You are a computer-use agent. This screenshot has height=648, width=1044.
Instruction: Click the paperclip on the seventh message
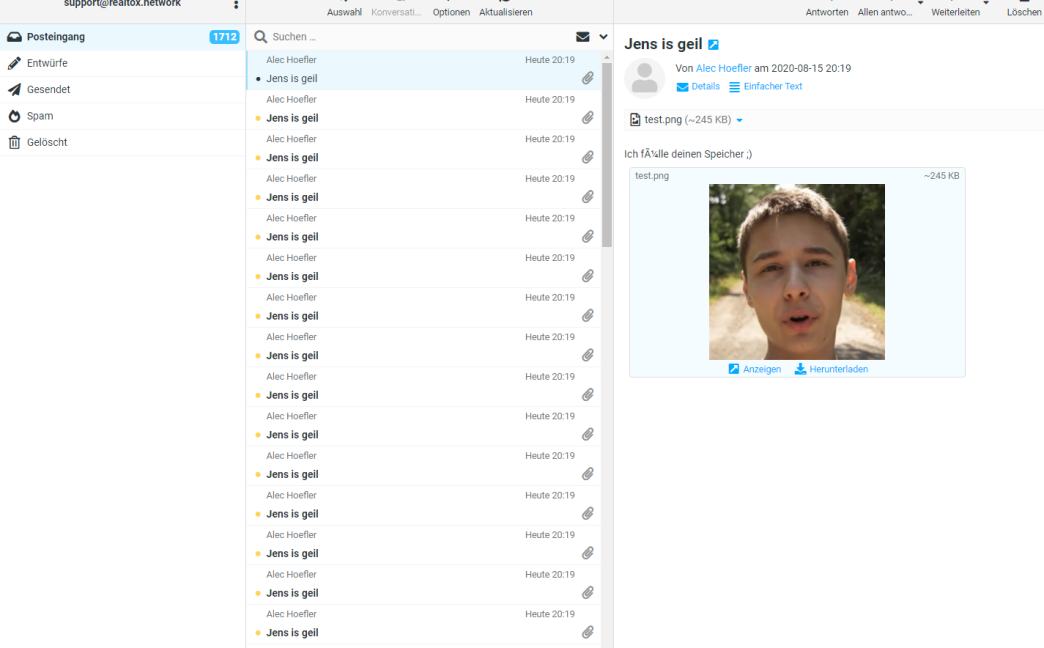point(587,316)
